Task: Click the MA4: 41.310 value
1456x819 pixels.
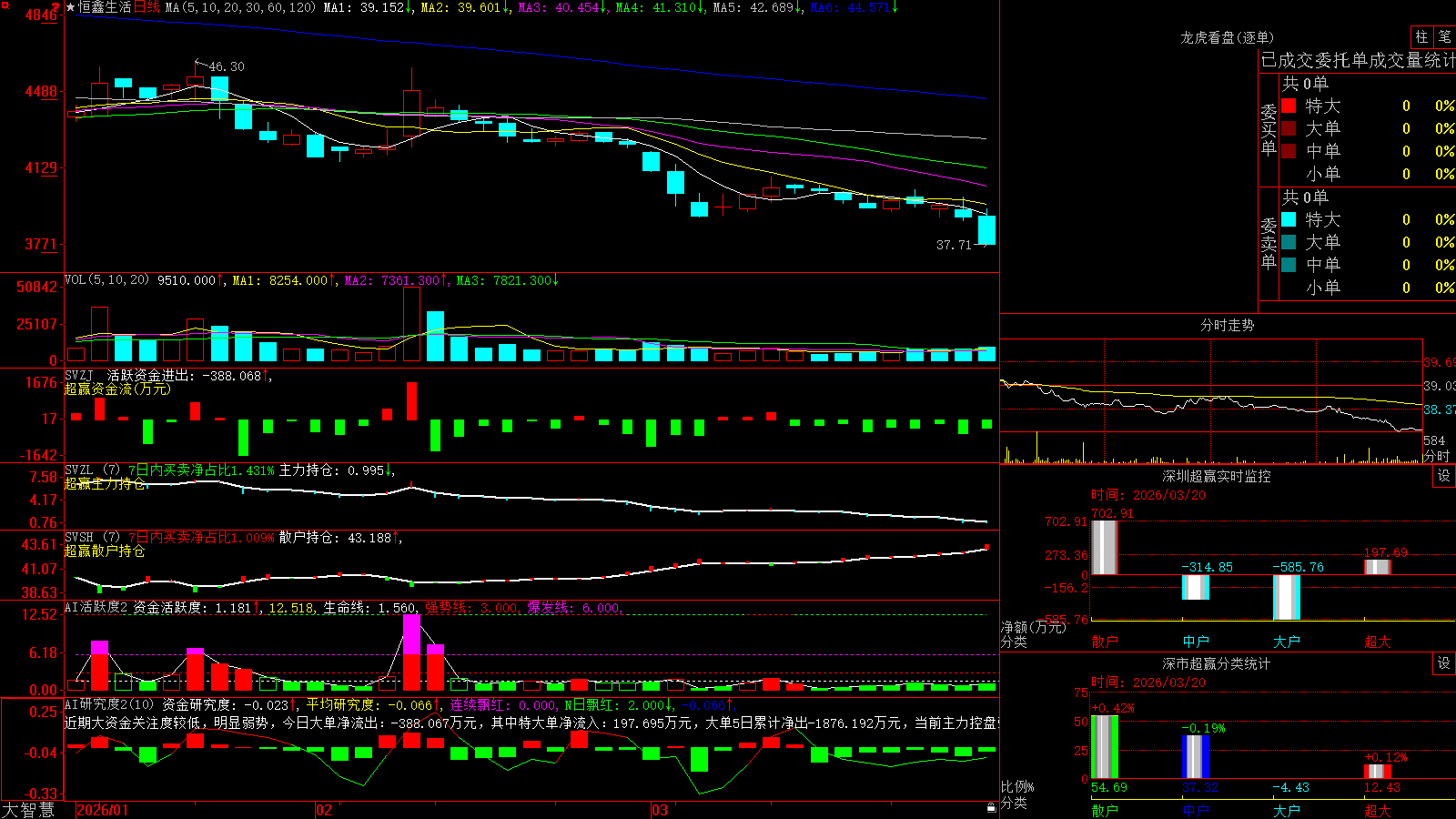Action: pyautogui.click(x=659, y=7)
